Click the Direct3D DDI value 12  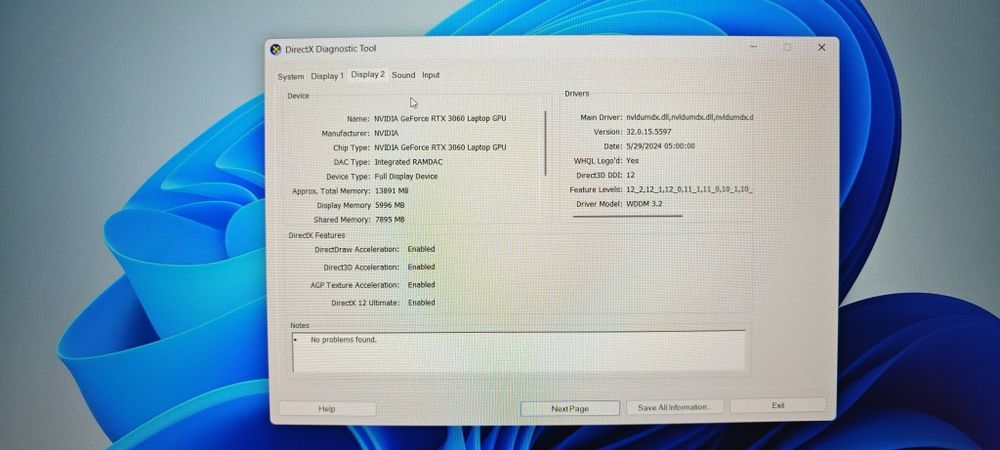[x=630, y=175]
